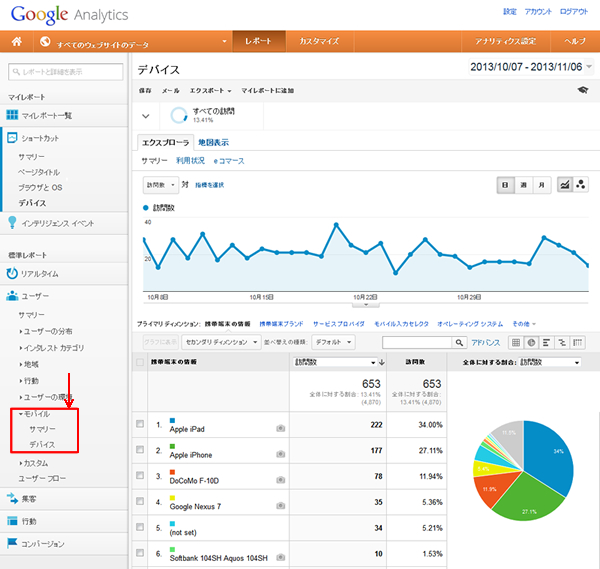Image resolution: width=600 pixels, height=569 pixels.
Task: Switch to the 利用状況 sub-tab
Action: [190, 161]
